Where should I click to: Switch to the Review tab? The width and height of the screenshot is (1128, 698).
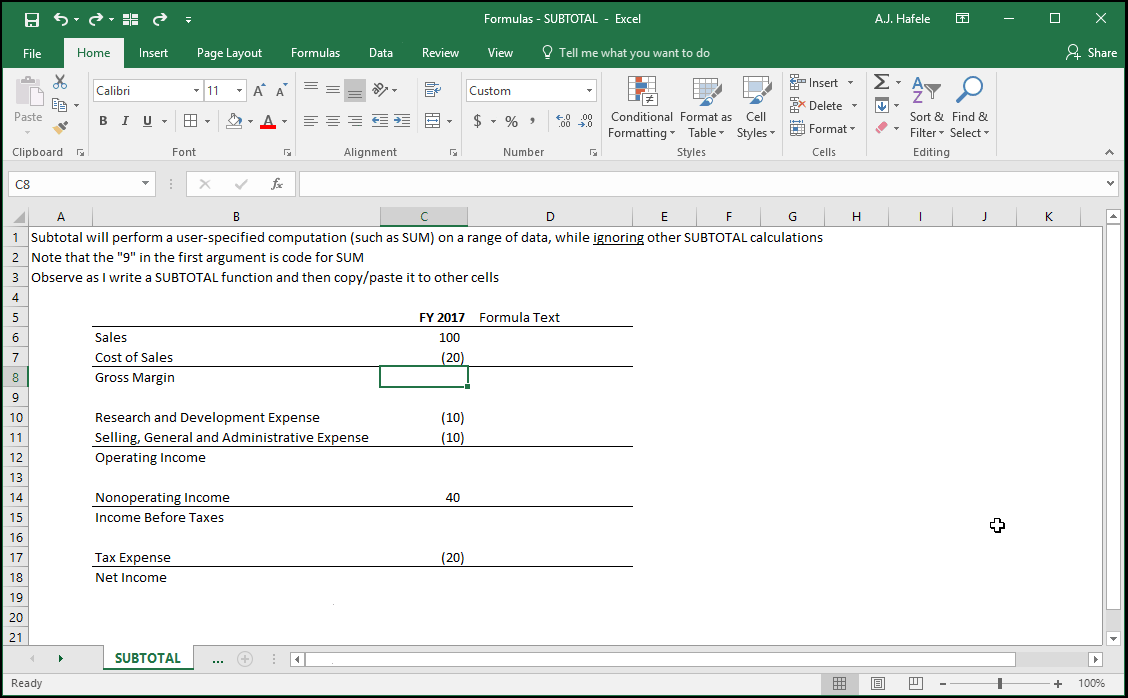(x=440, y=53)
